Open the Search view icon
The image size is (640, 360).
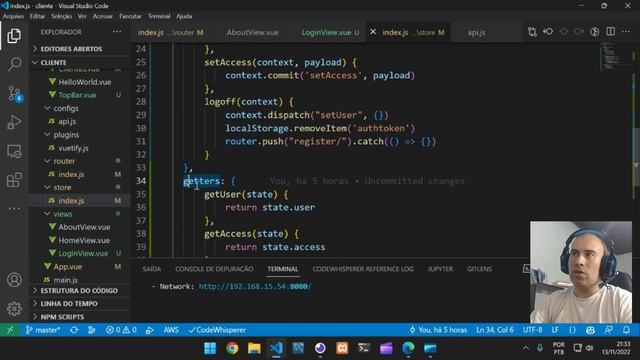point(14,64)
